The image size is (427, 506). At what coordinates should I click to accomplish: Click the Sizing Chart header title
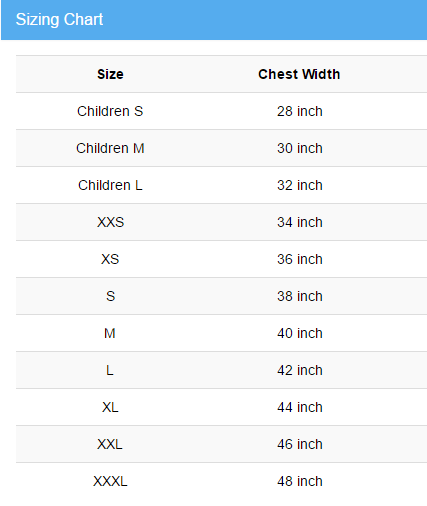tap(59, 20)
